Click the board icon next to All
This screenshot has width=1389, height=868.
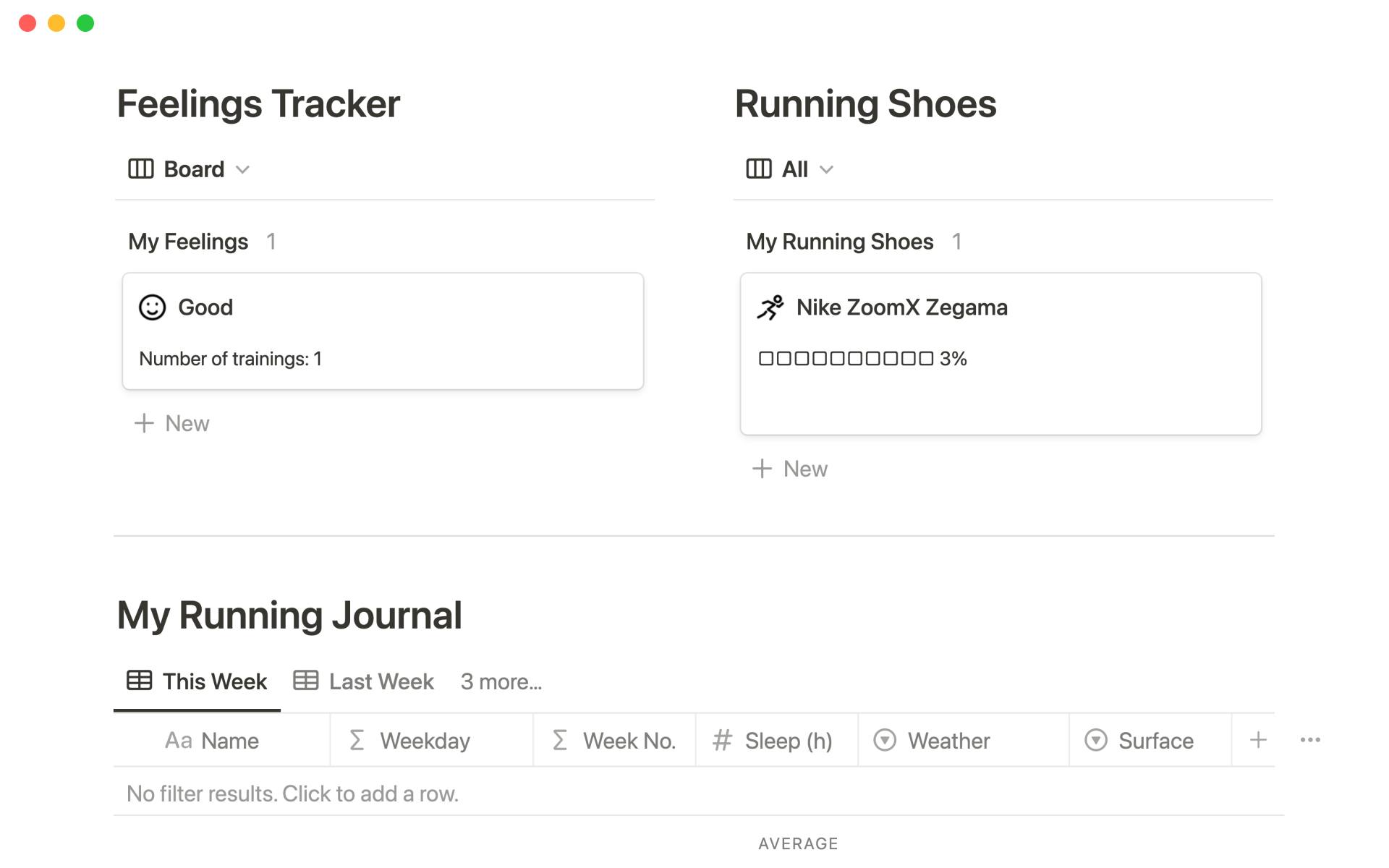click(758, 169)
